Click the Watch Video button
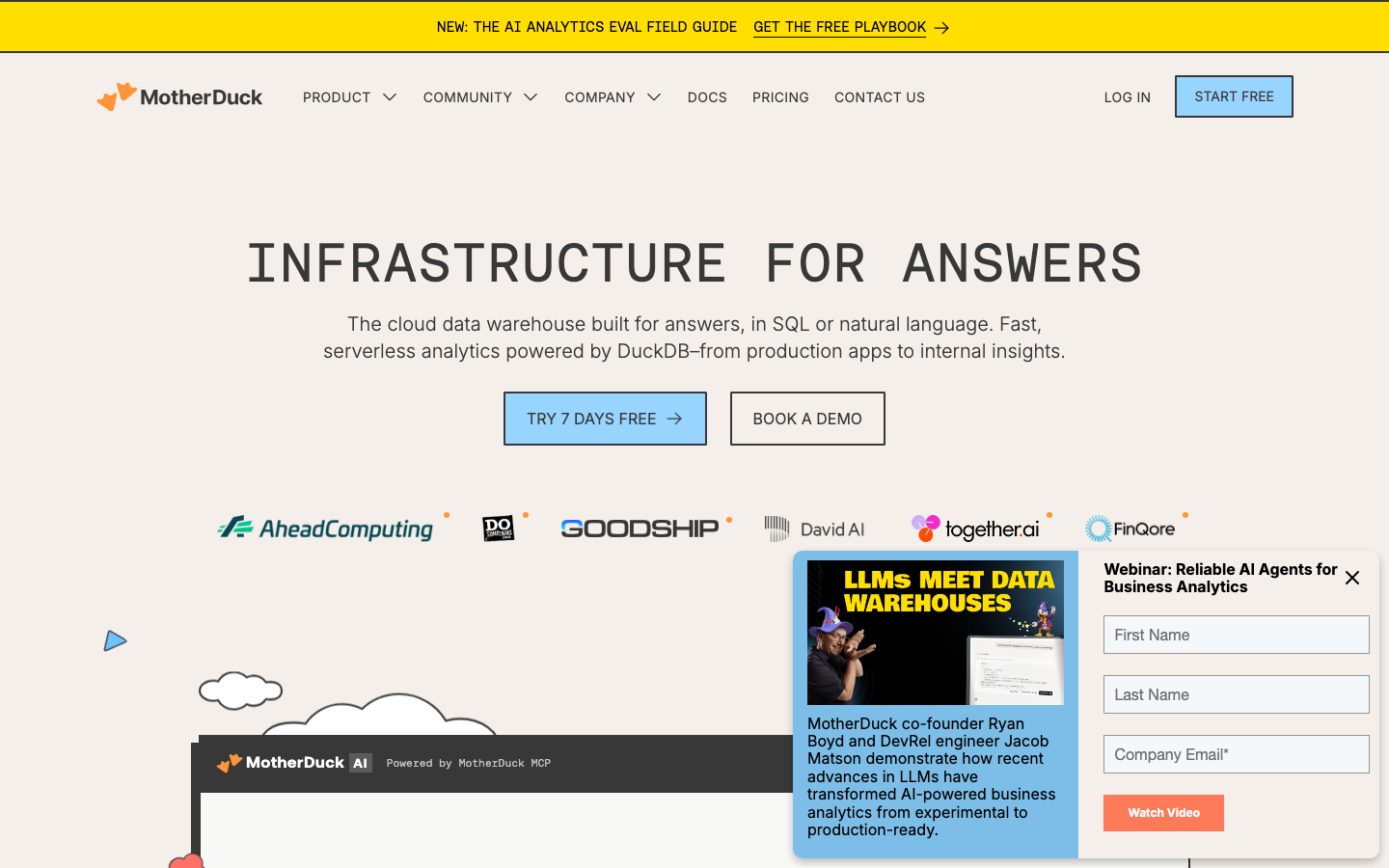Viewport: 1389px width, 868px height. [1163, 813]
